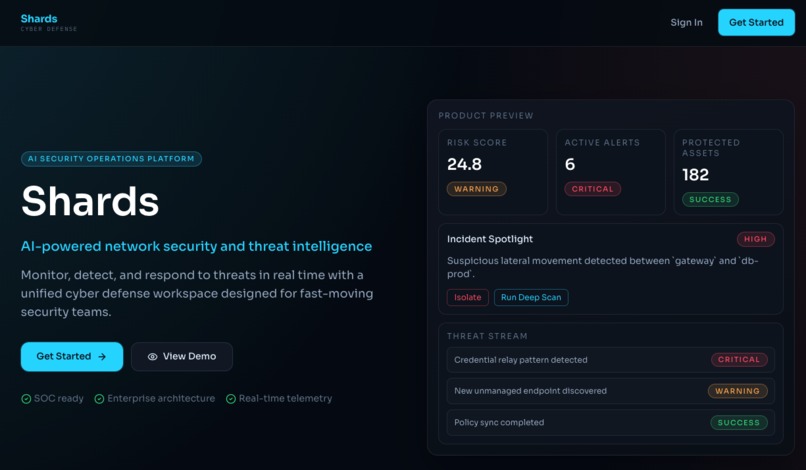Click the PRODUCT PREVIEW label
The width and height of the screenshot is (806, 470).
pos(486,116)
